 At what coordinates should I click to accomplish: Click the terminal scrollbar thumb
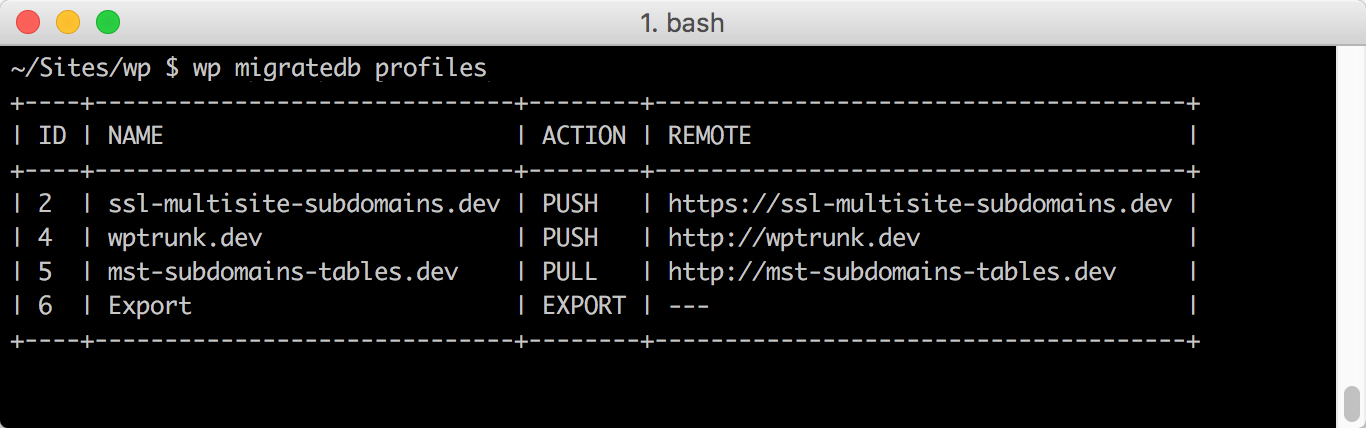pos(1351,405)
